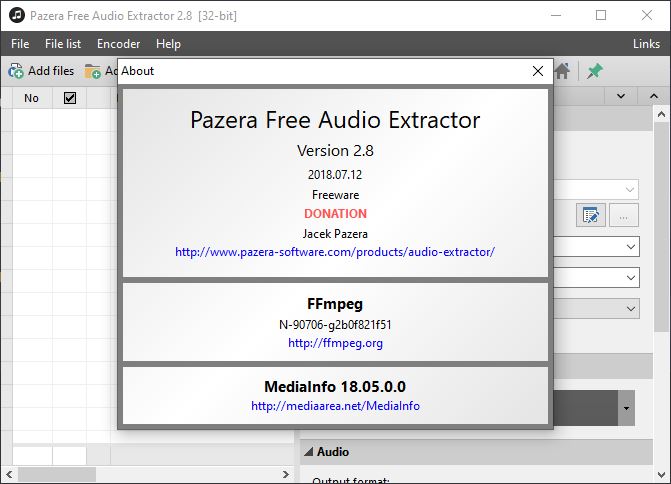Toggle the green pin stay-on-top icon
Image resolution: width=671 pixels, height=484 pixels.
[595, 71]
